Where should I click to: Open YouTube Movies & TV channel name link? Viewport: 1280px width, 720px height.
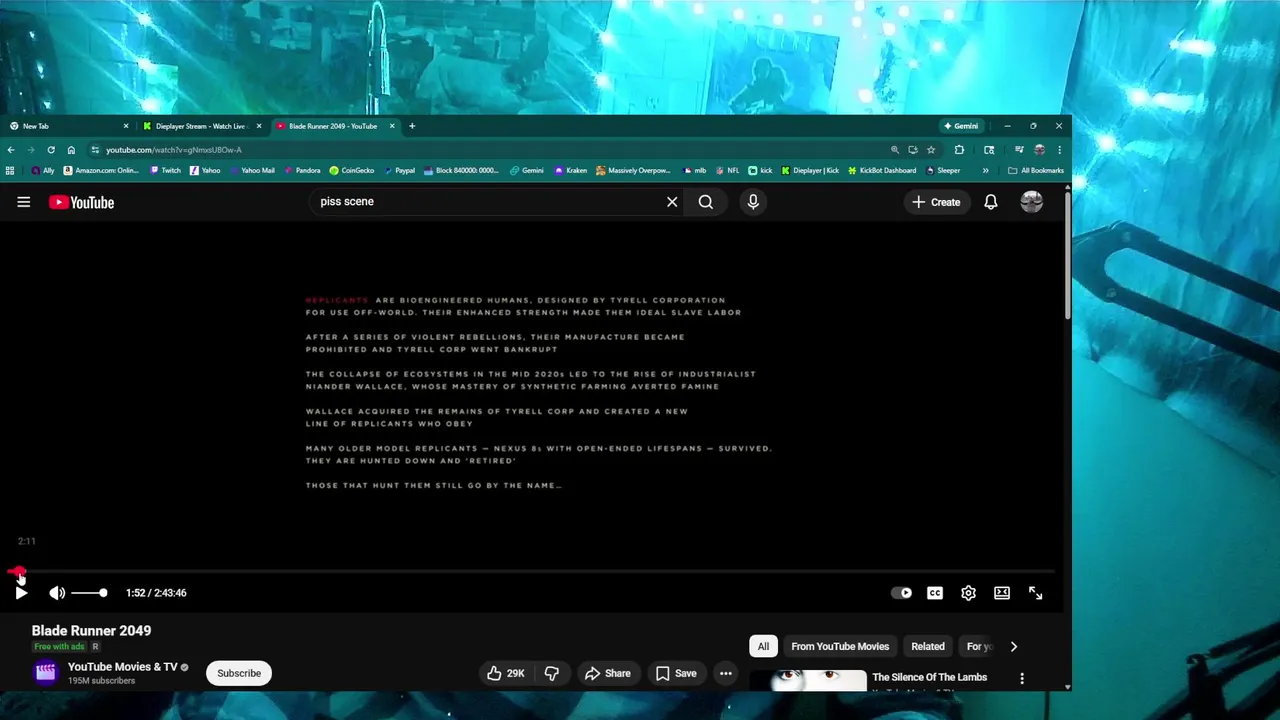click(122, 667)
